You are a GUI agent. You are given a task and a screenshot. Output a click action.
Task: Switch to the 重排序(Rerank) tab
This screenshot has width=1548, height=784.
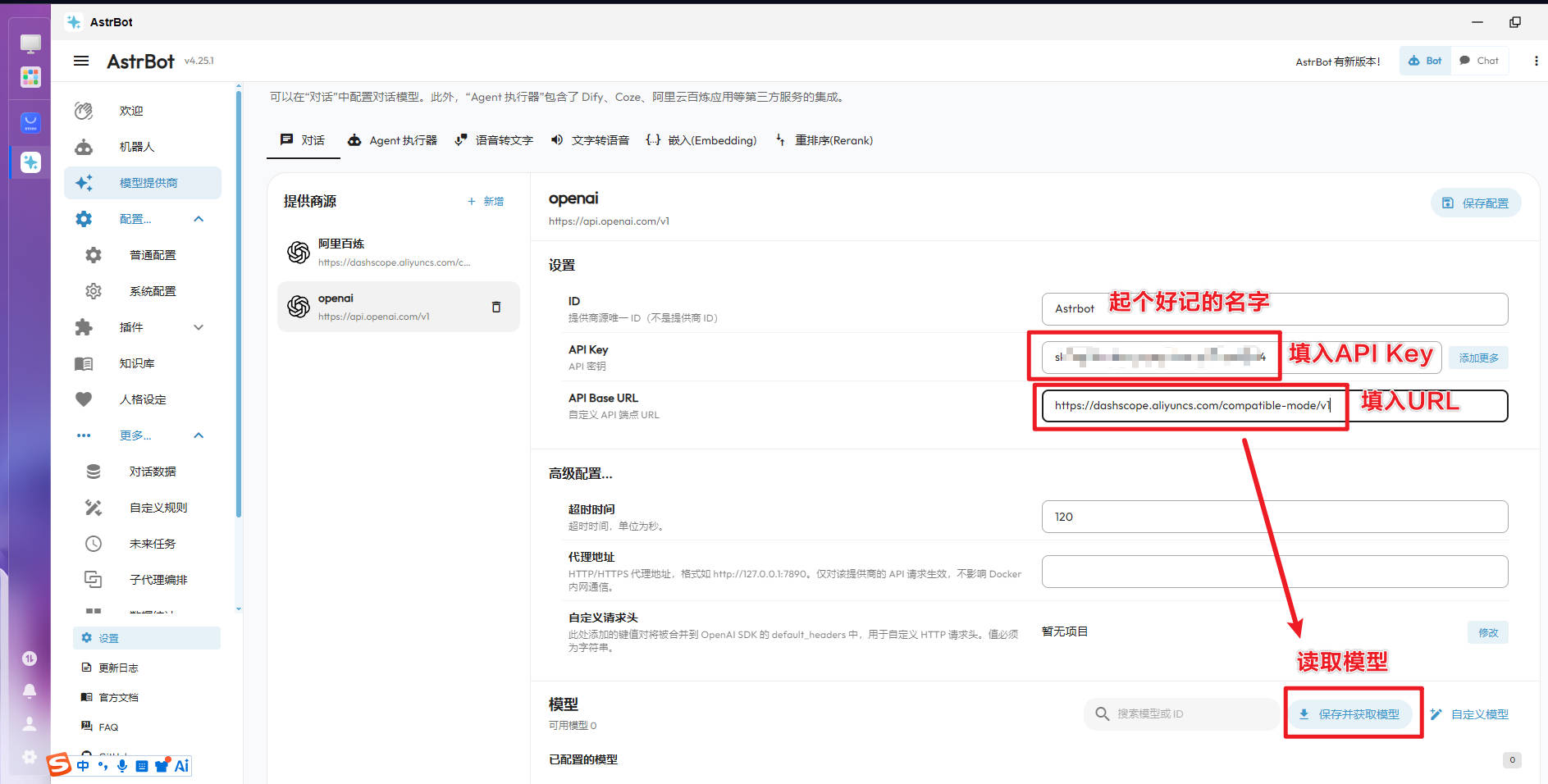coord(824,140)
